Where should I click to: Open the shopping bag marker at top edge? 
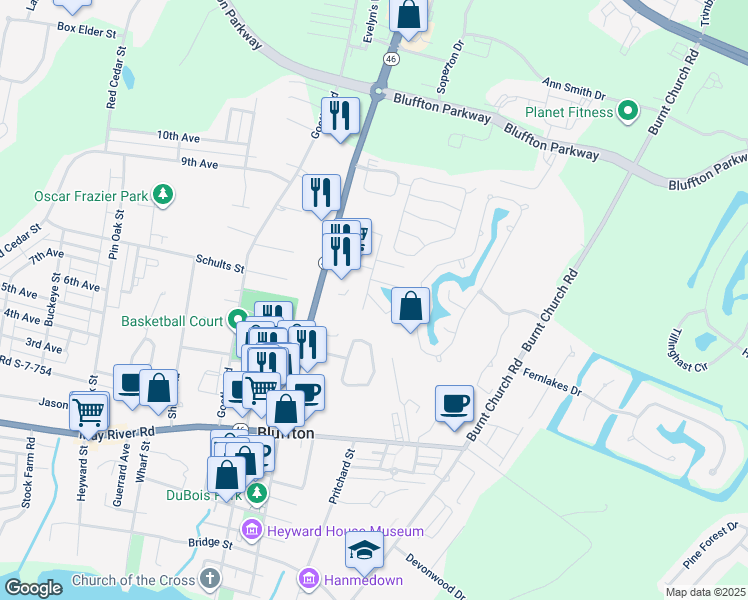click(408, 17)
